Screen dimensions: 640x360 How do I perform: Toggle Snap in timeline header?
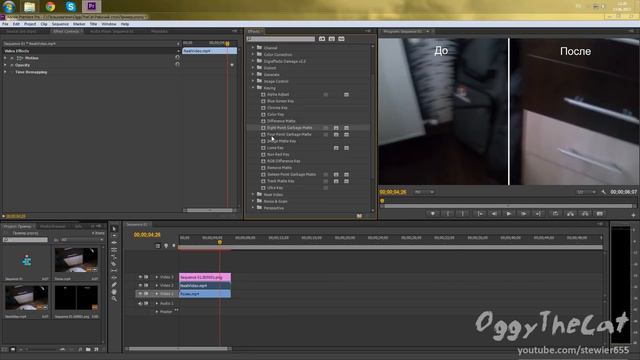pos(158,246)
